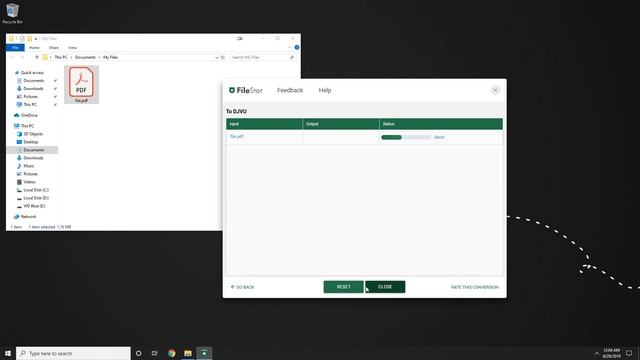This screenshot has height=360, width=640.
Task: Click Rate This Conversion link
Action: click(x=475, y=287)
